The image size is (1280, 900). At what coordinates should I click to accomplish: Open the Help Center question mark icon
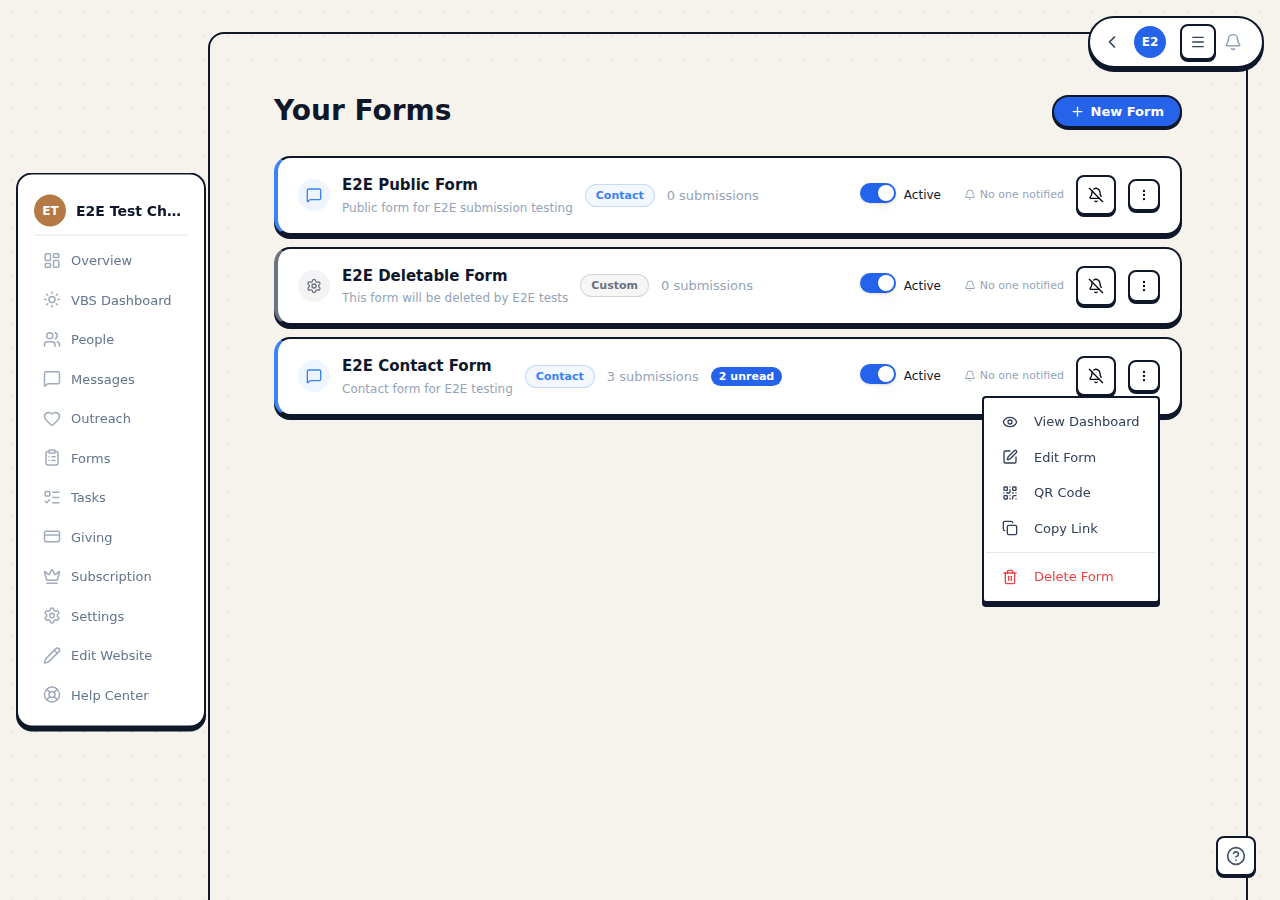tap(1235, 856)
